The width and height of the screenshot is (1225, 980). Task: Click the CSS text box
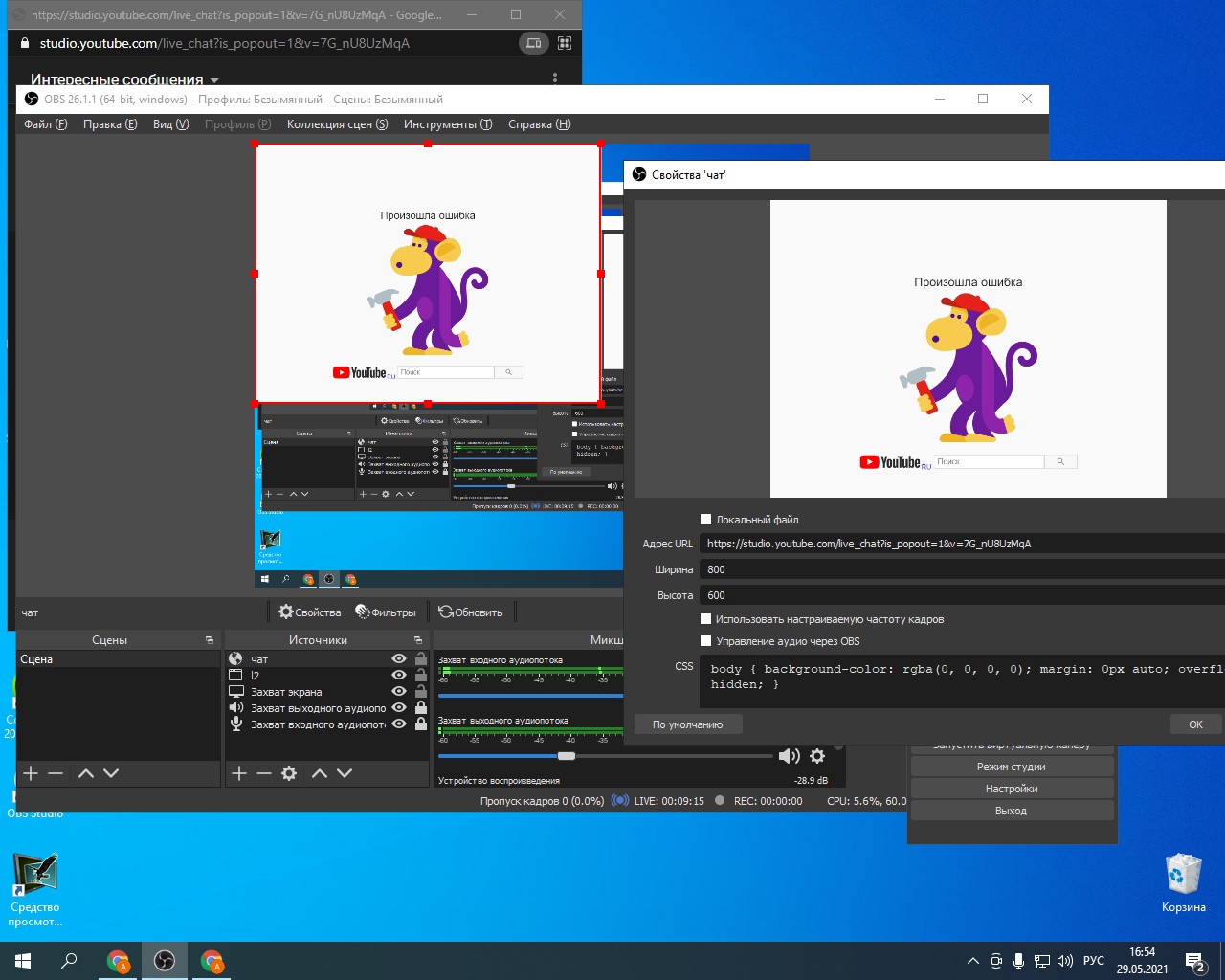tap(962, 681)
